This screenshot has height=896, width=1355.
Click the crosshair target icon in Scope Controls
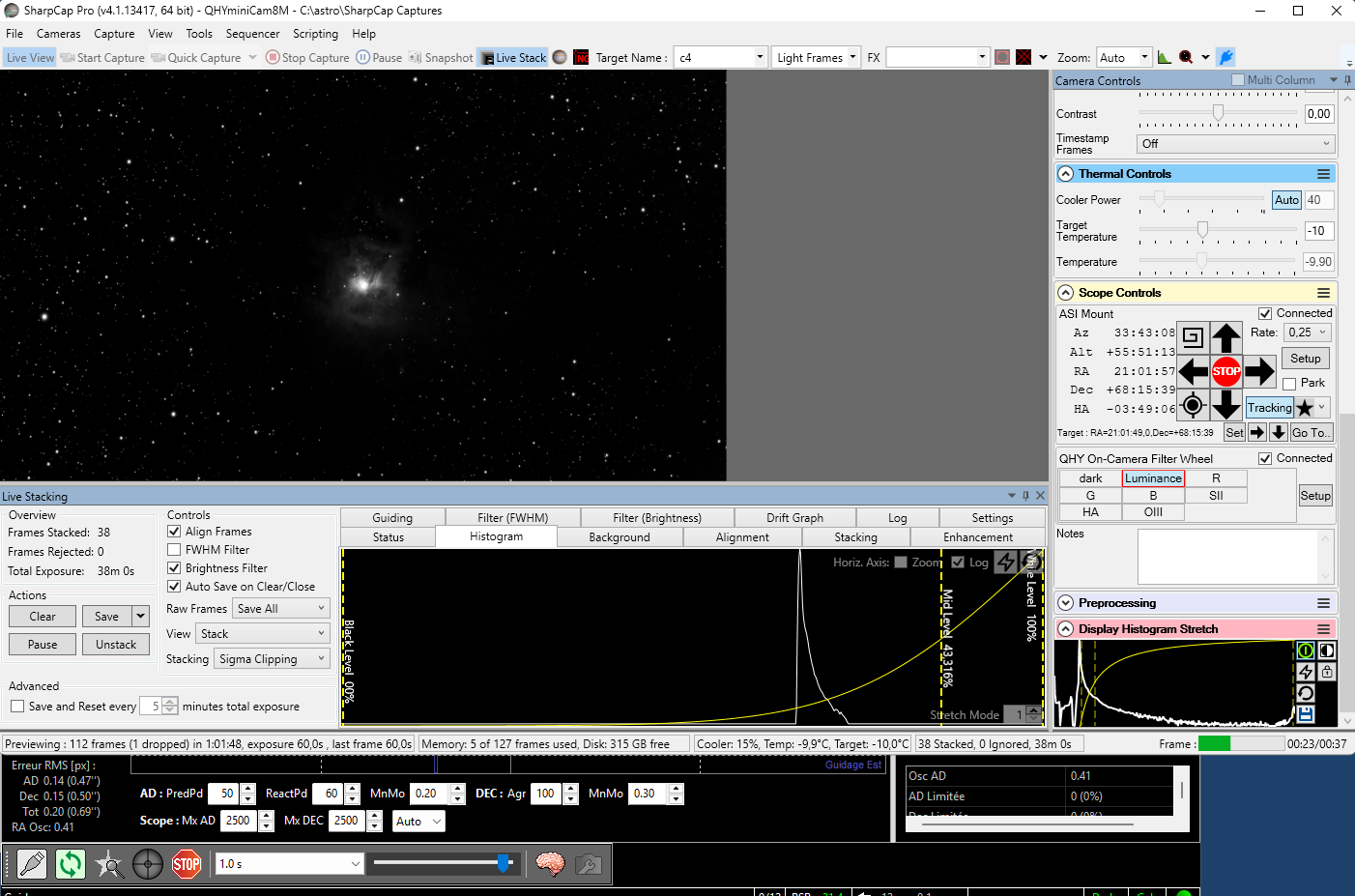tap(1193, 405)
